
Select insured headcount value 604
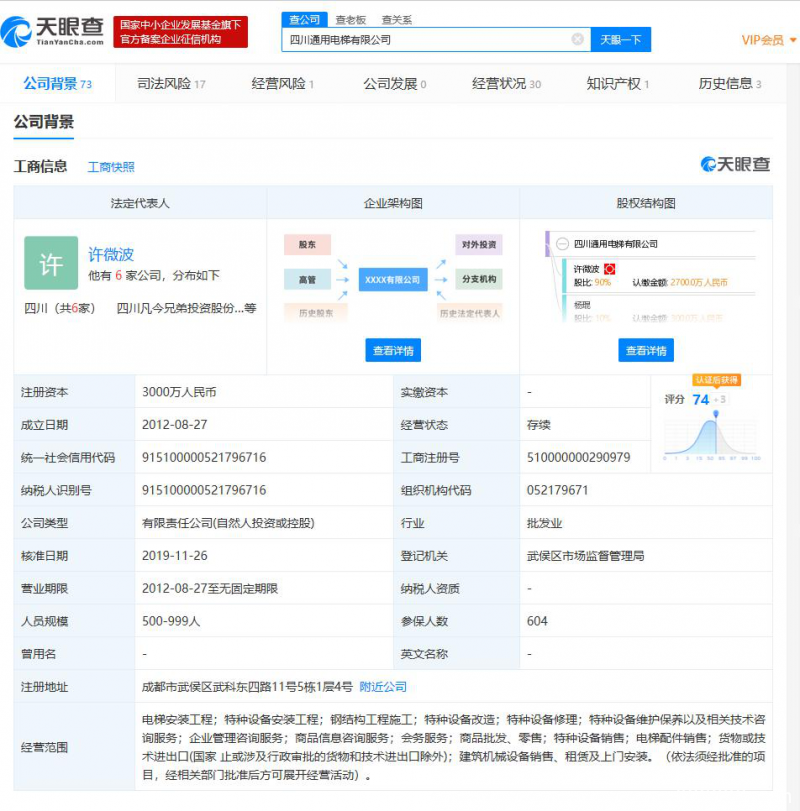tap(537, 621)
